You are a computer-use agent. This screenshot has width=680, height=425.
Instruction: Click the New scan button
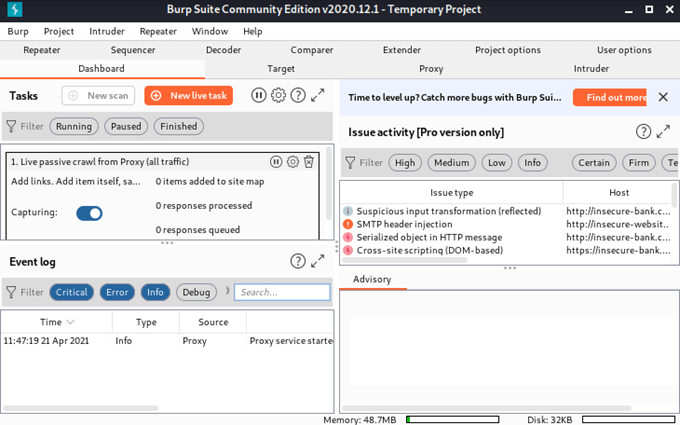[x=98, y=95]
